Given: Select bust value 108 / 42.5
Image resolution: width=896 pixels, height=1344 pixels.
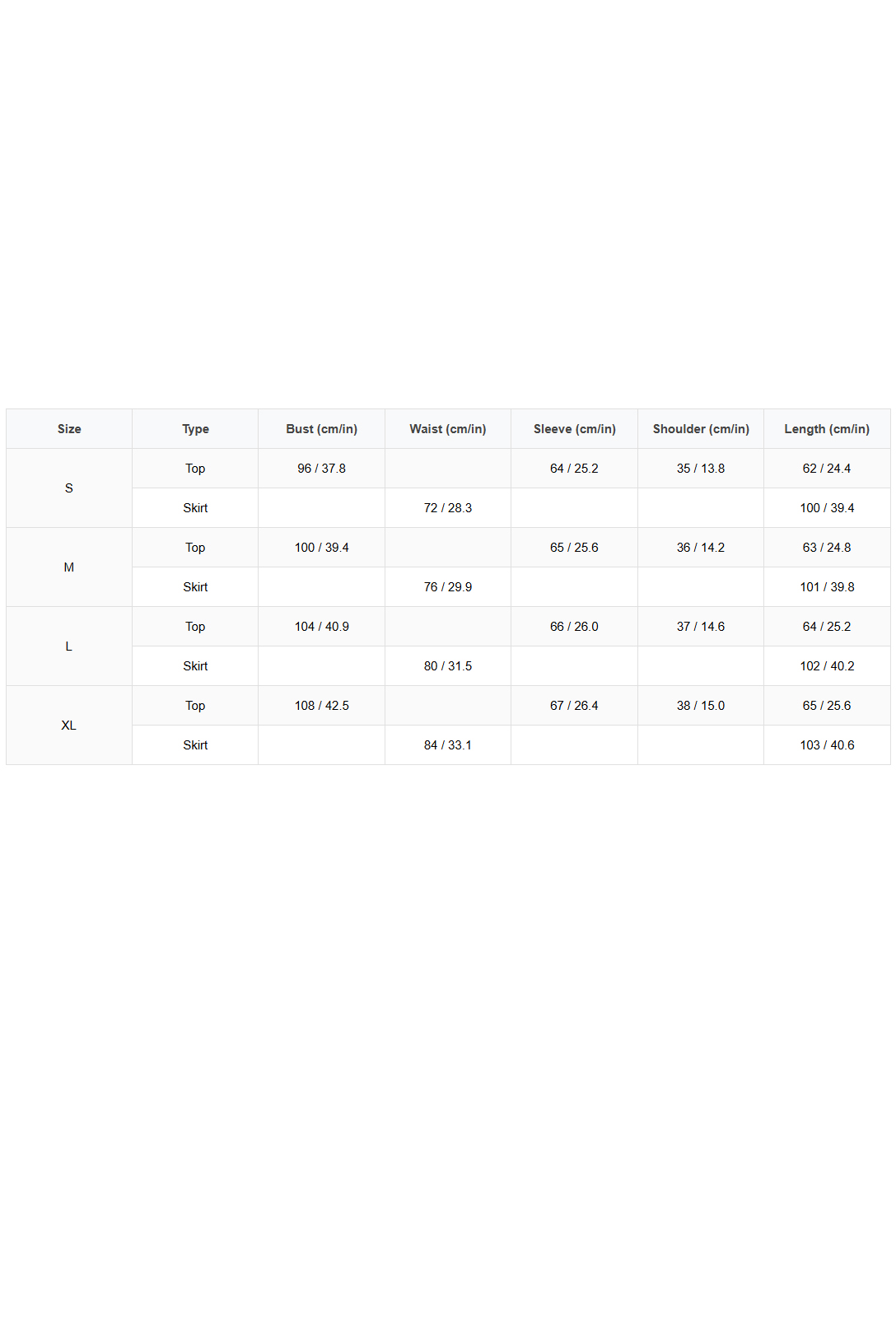Looking at the screenshot, I should (321, 706).
